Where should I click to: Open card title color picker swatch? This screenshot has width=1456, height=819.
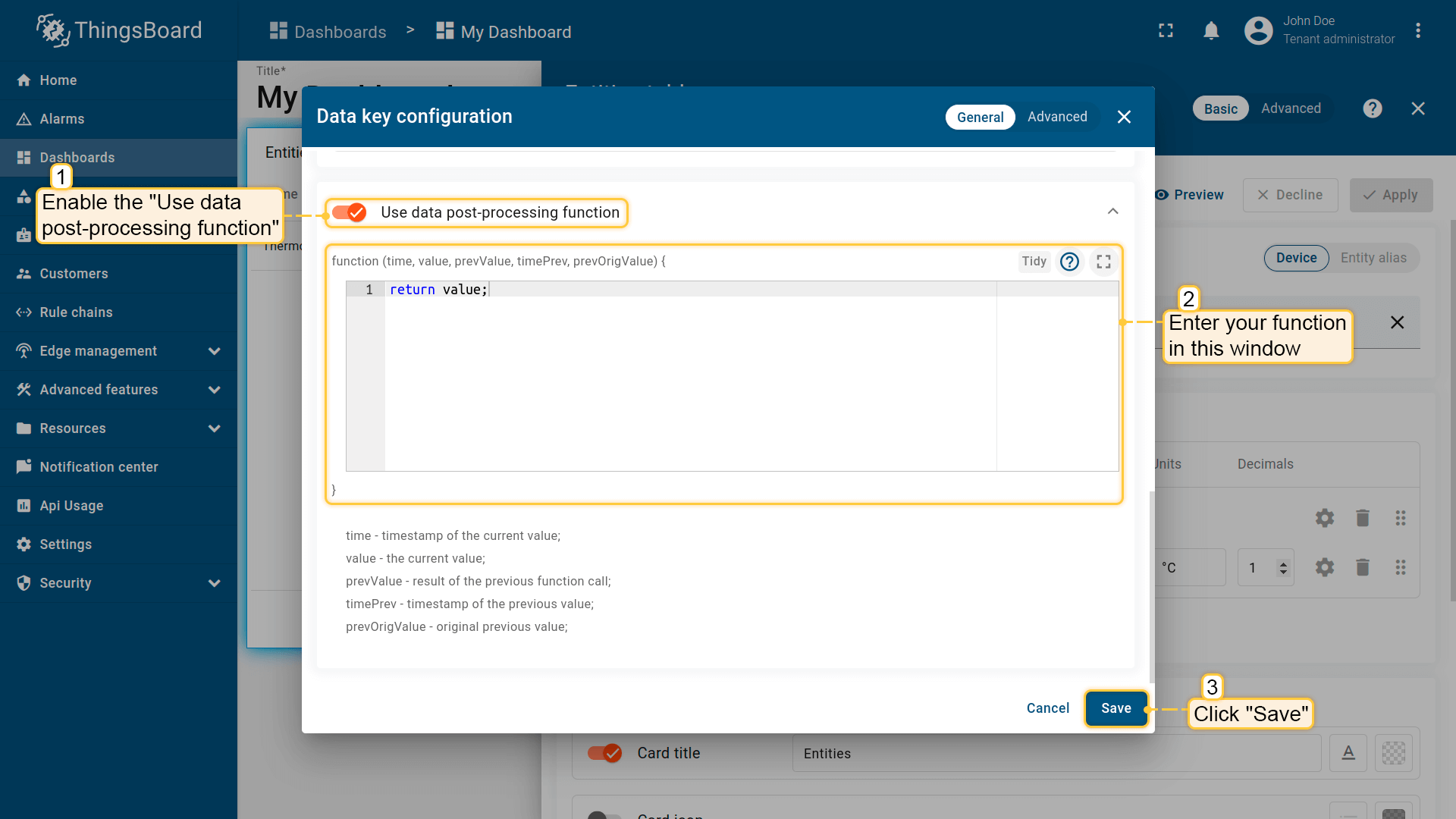(x=1393, y=753)
